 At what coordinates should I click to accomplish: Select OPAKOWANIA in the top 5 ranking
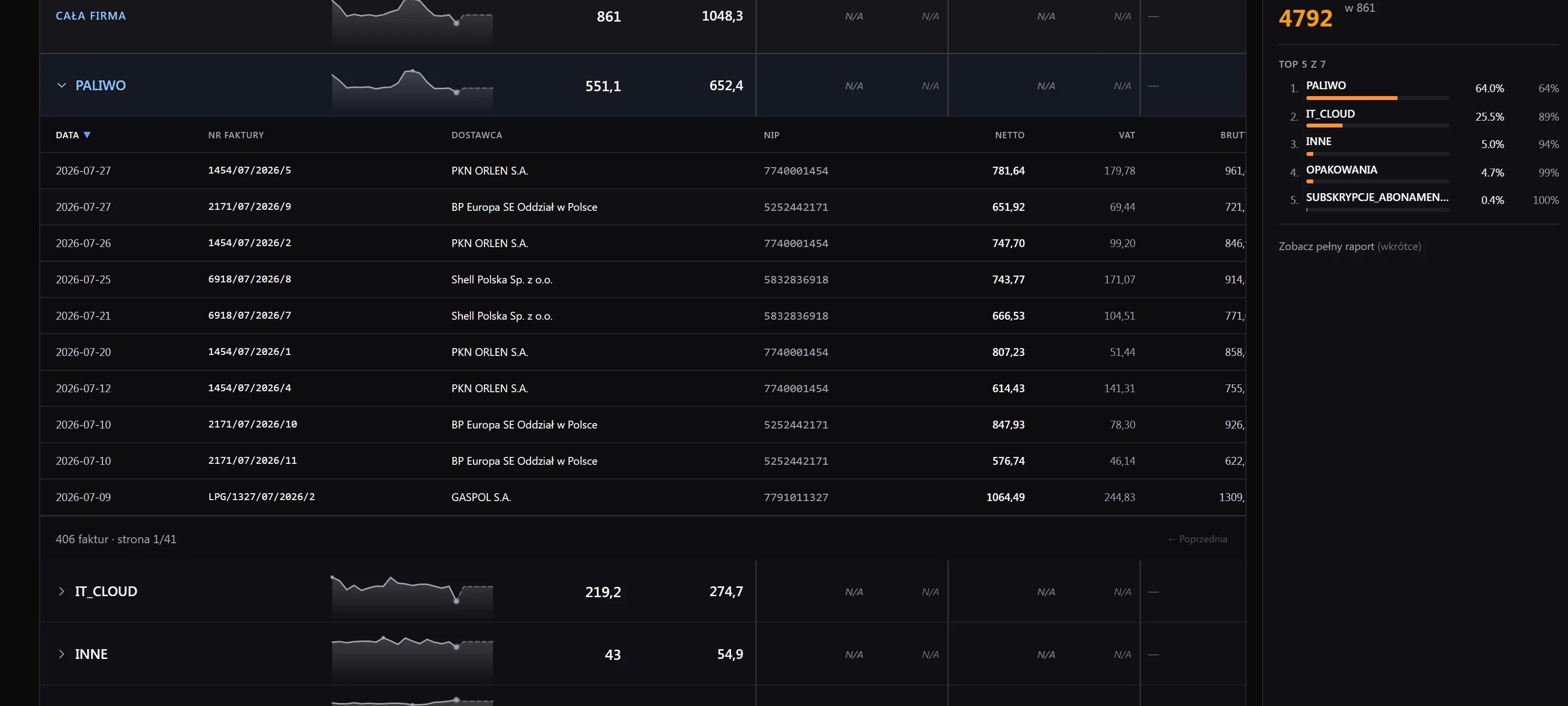point(1342,170)
